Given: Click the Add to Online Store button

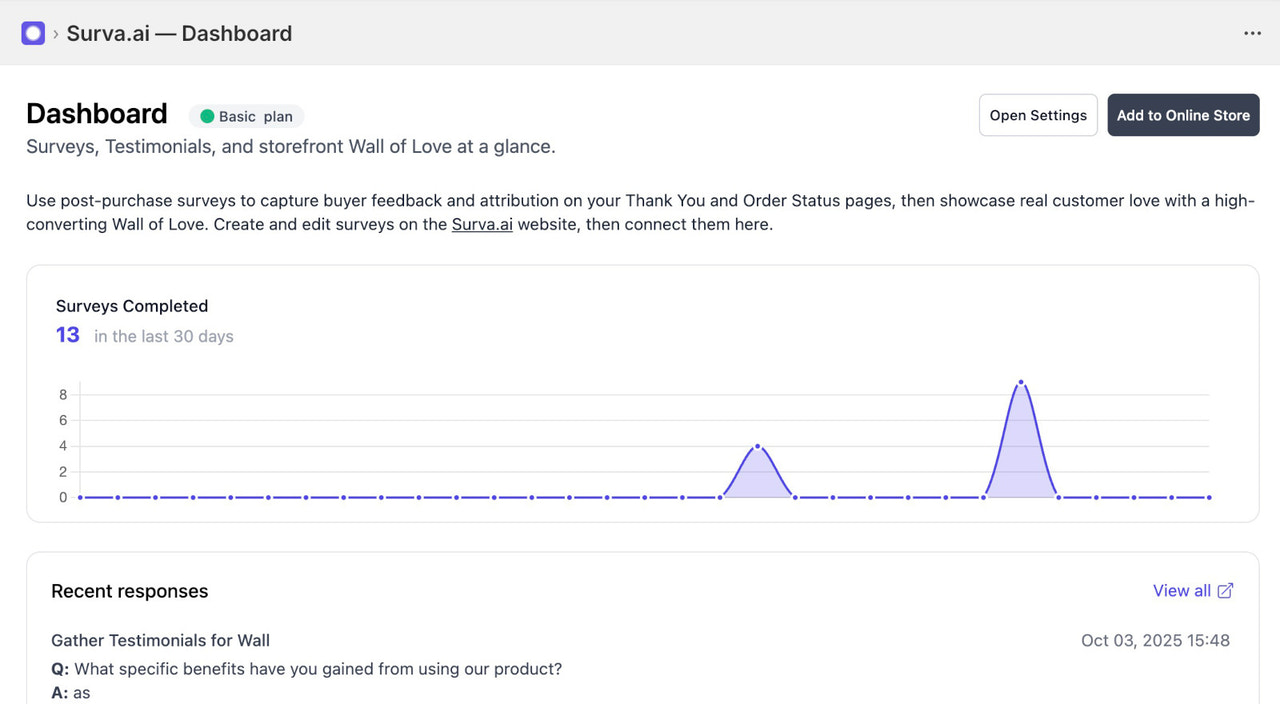Looking at the screenshot, I should [1183, 115].
